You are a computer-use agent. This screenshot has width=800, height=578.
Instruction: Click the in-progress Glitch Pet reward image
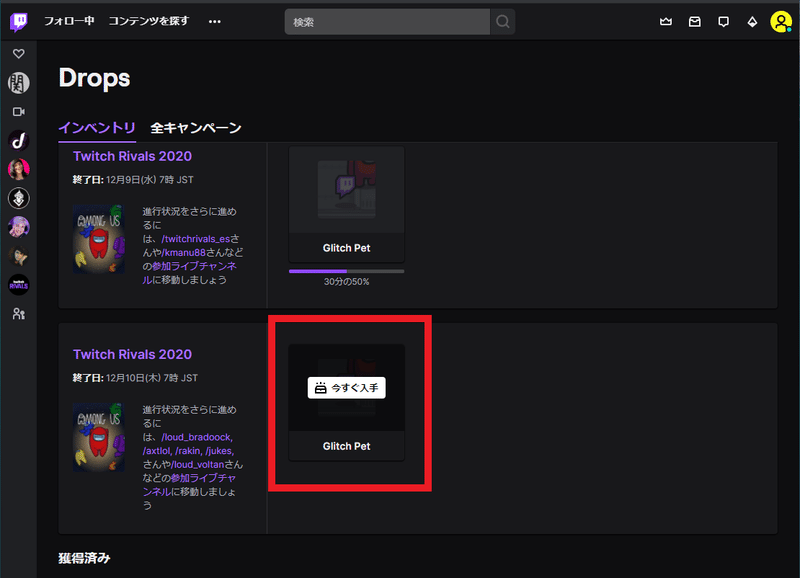click(346, 190)
